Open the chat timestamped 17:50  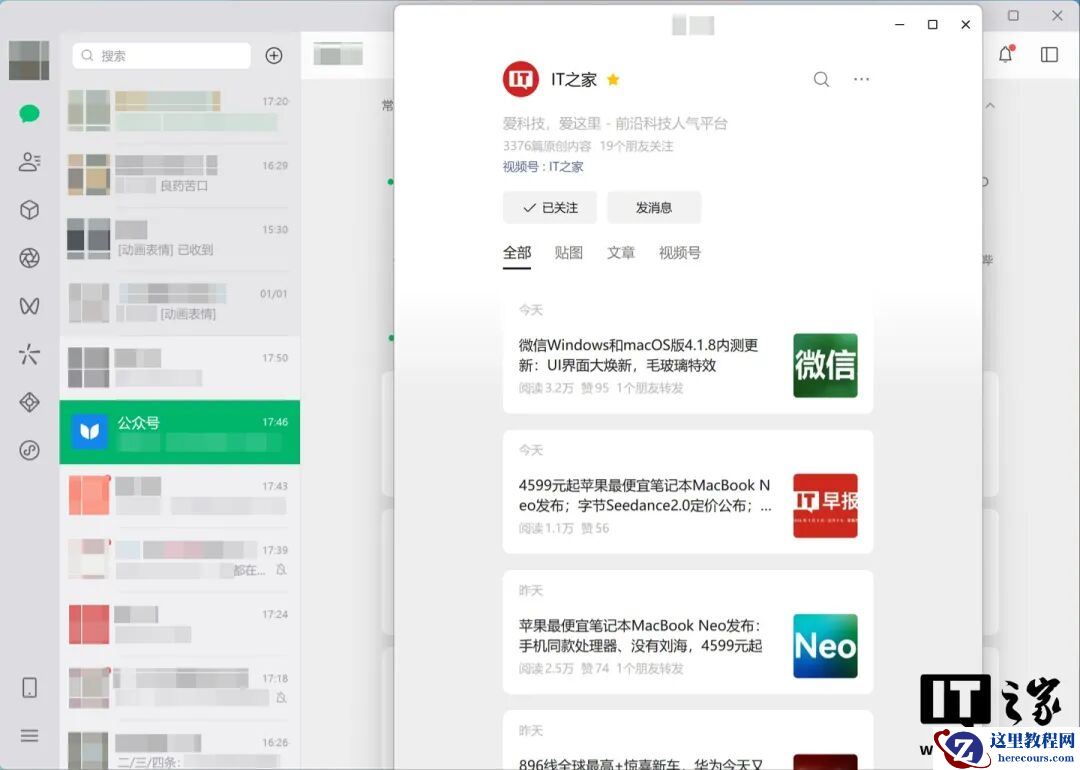click(180, 368)
